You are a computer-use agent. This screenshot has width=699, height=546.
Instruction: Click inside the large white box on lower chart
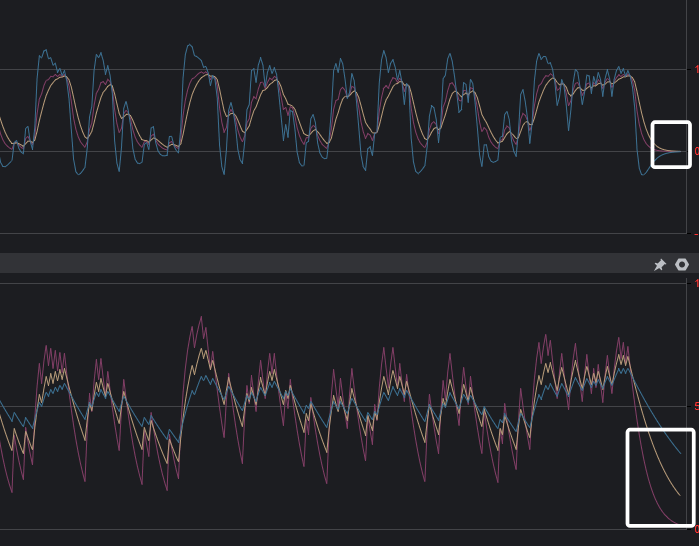tap(661, 477)
